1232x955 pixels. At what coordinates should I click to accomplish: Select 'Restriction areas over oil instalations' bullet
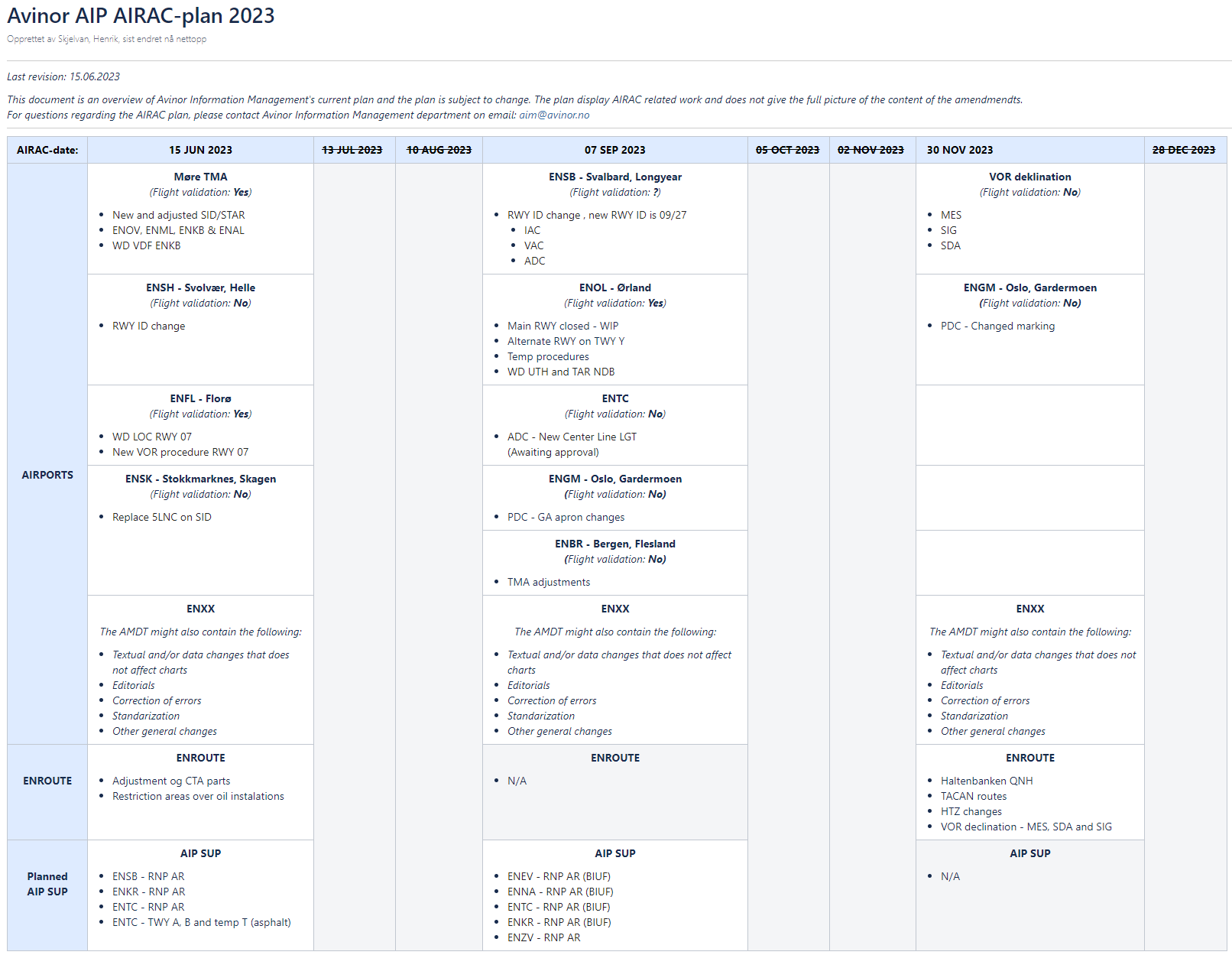click(198, 796)
